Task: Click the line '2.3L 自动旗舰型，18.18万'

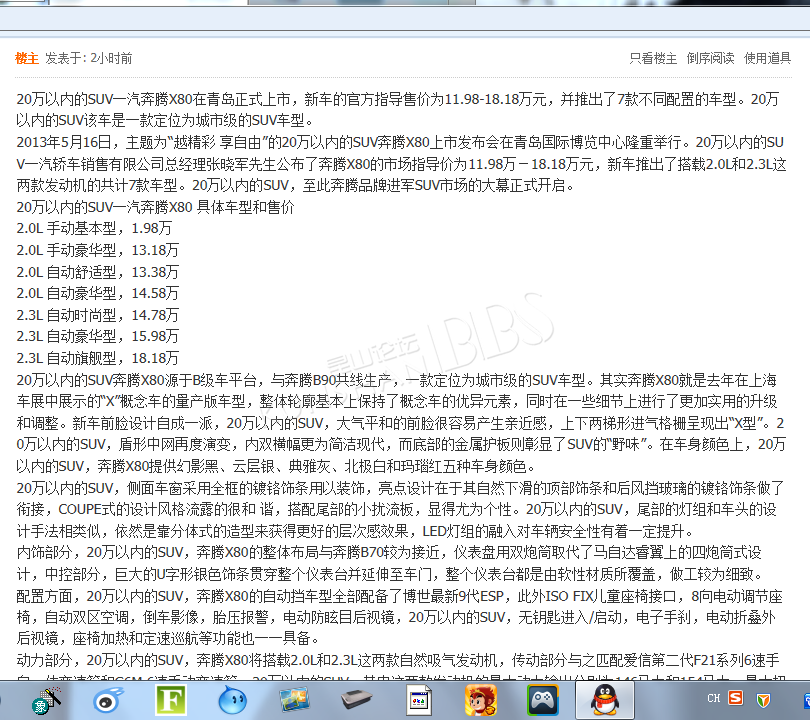Action: (98, 358)
